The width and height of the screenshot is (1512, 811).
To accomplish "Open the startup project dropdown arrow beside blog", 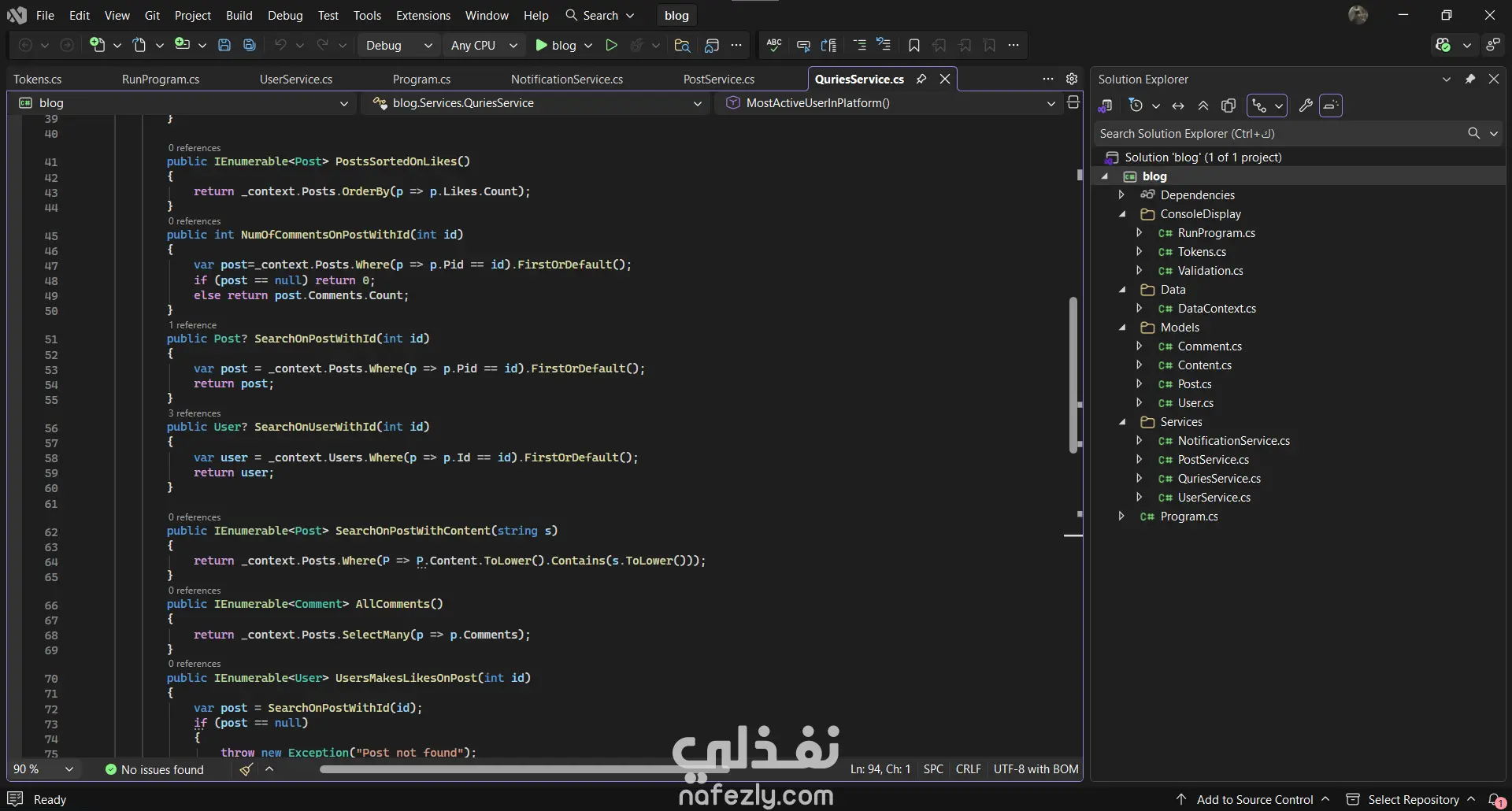I will click(588, 45).
